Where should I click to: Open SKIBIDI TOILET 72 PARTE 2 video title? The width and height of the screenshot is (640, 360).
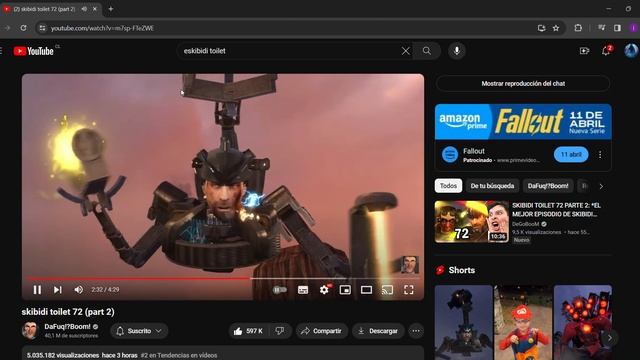pos(556,210)
